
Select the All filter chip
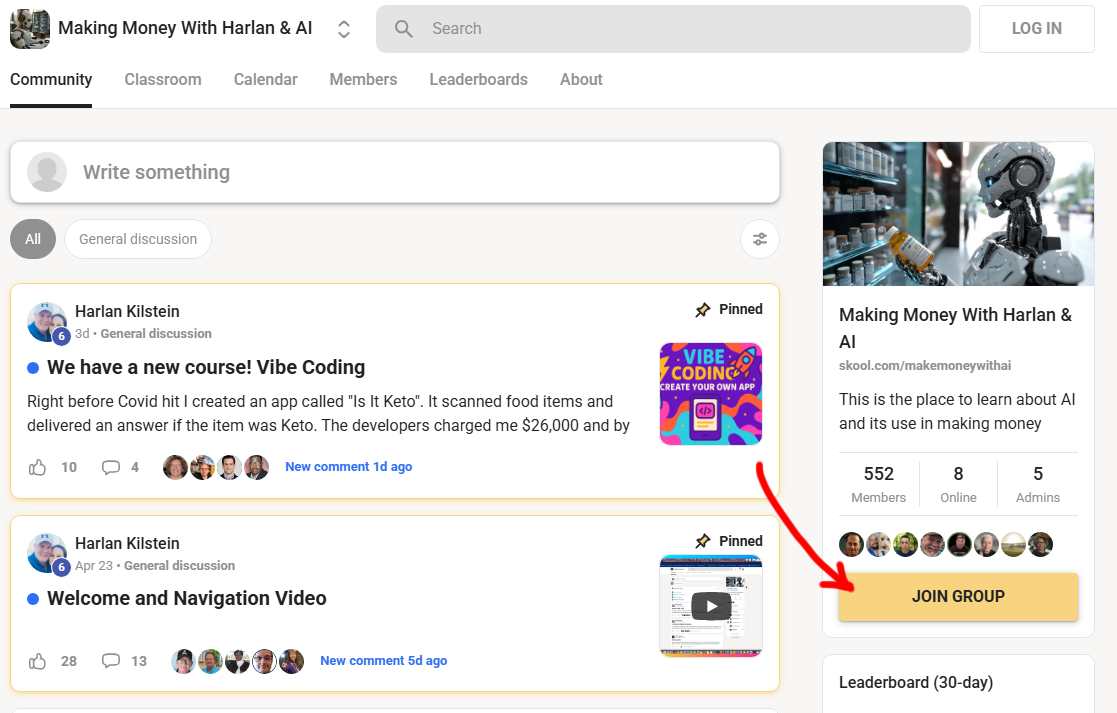point(33,239)
